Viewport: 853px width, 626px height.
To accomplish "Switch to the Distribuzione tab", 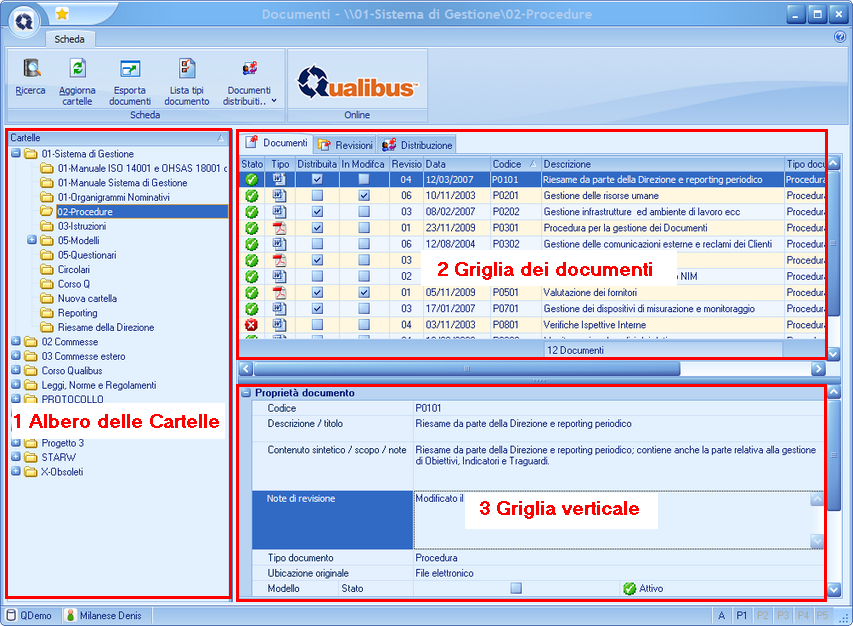I will tap(417, 145).
